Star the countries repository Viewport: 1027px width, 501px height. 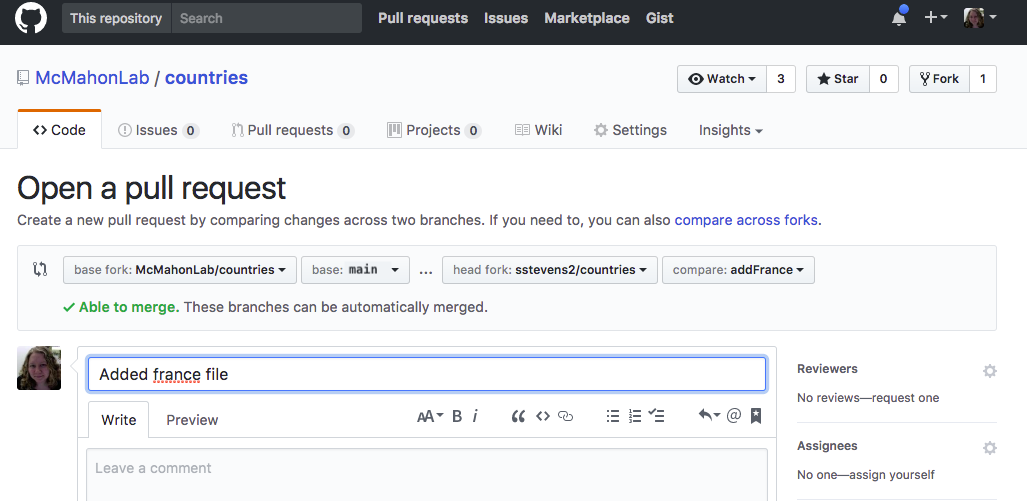[838, 79]
